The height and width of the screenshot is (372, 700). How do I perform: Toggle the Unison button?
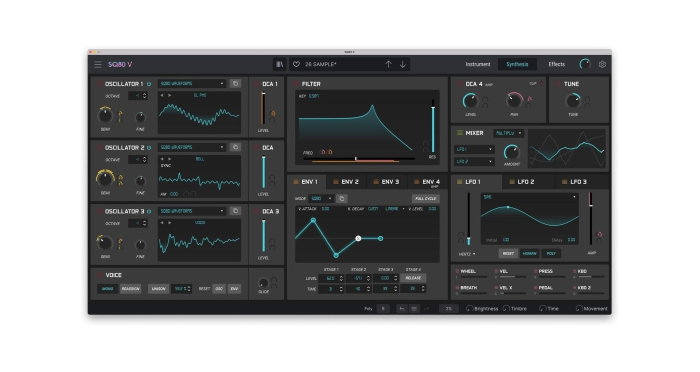158,289
